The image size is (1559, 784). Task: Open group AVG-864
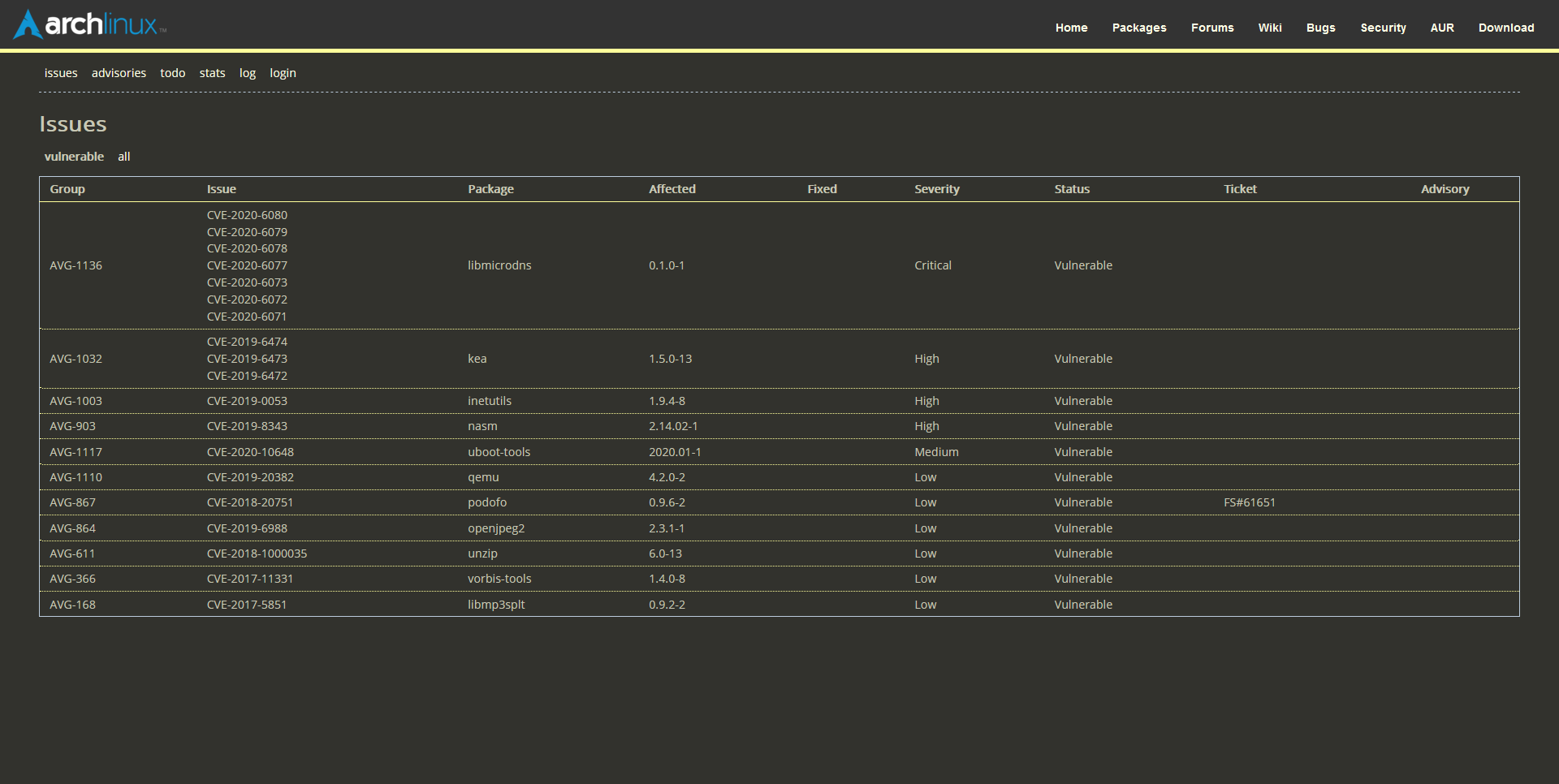(72, 528)
